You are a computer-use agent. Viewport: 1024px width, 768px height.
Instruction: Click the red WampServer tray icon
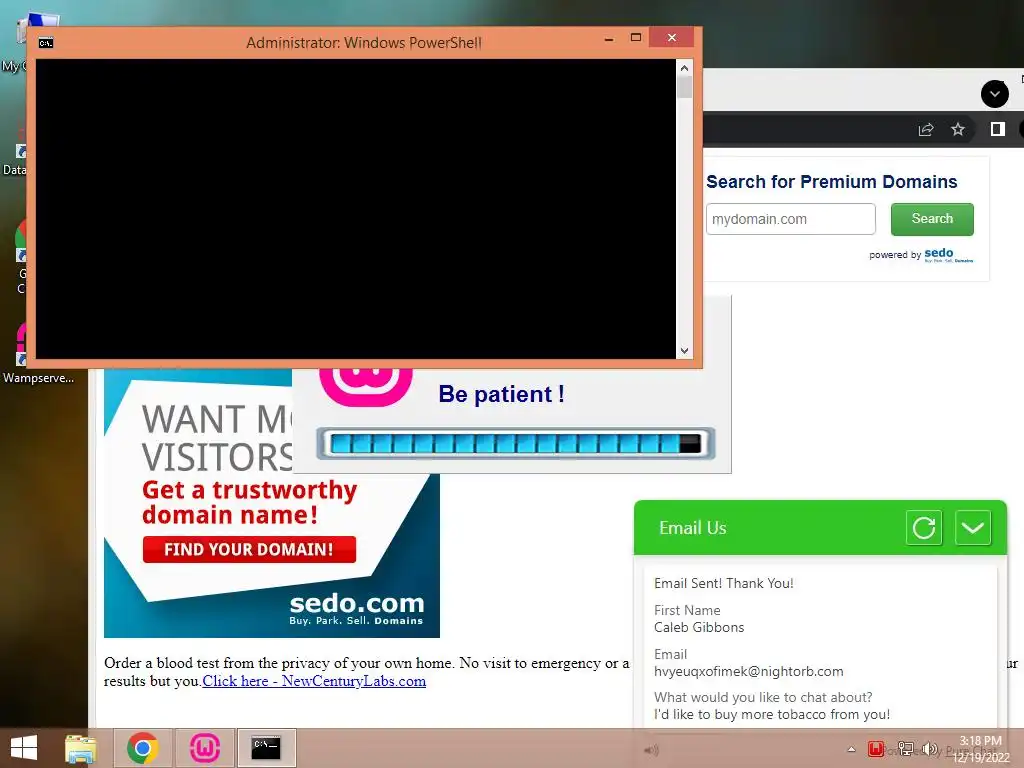[x=876, y=749]
